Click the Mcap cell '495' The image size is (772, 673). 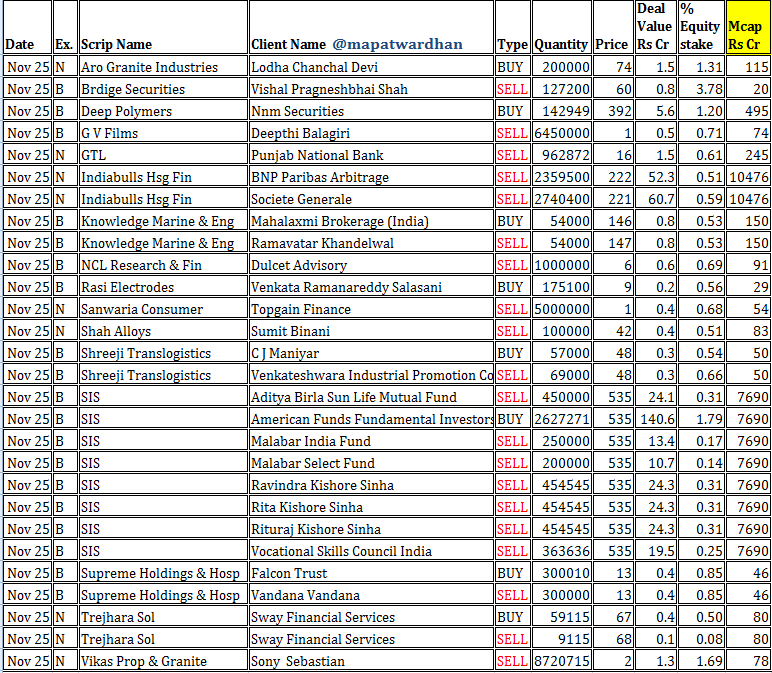pyautogui.click(x=748, y=110)
